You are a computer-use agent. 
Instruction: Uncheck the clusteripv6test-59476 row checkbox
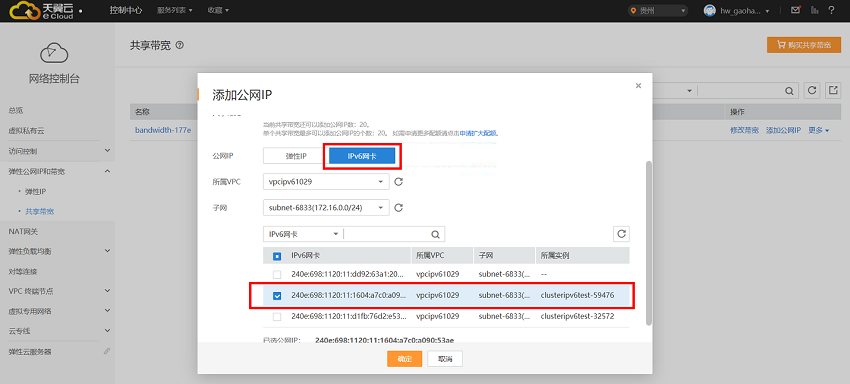coord(276,296)
